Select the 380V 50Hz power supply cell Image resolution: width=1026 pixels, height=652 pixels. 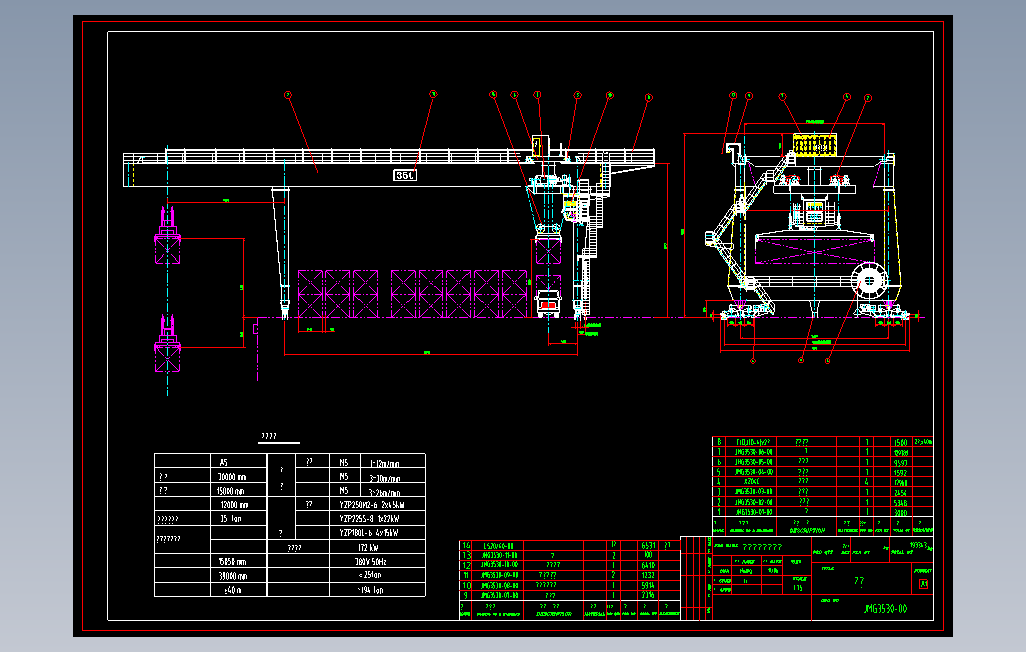point(371,562)
